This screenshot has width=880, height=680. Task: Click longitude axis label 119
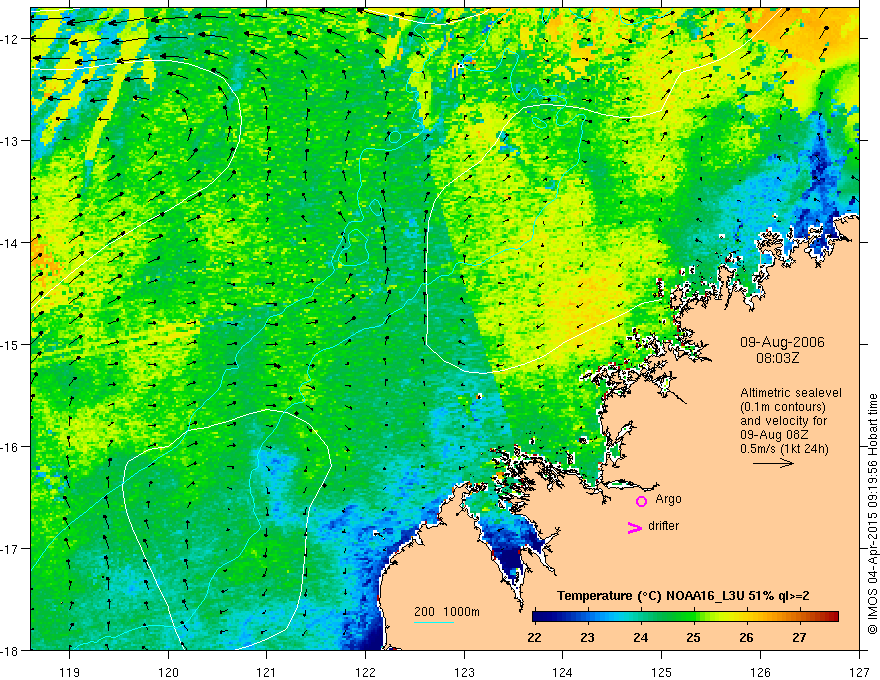pos(70,672)
